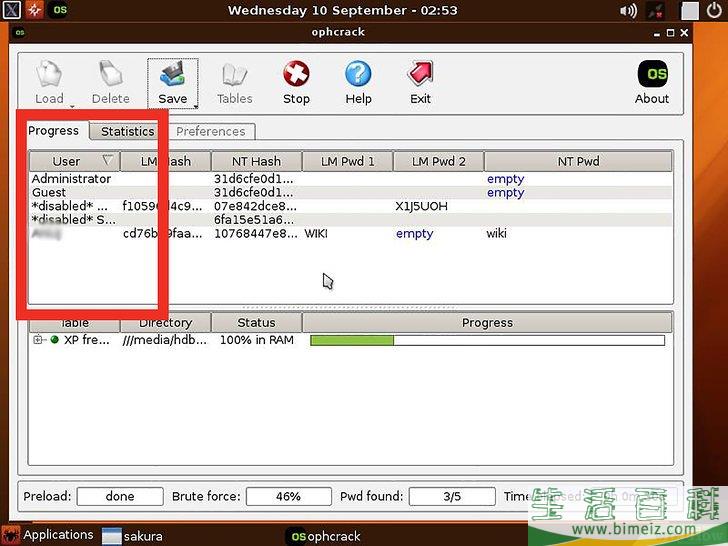This screenshot has width=728, height=546.
Task: Click the Load toolbar icon
Action: tap(49, 74)
